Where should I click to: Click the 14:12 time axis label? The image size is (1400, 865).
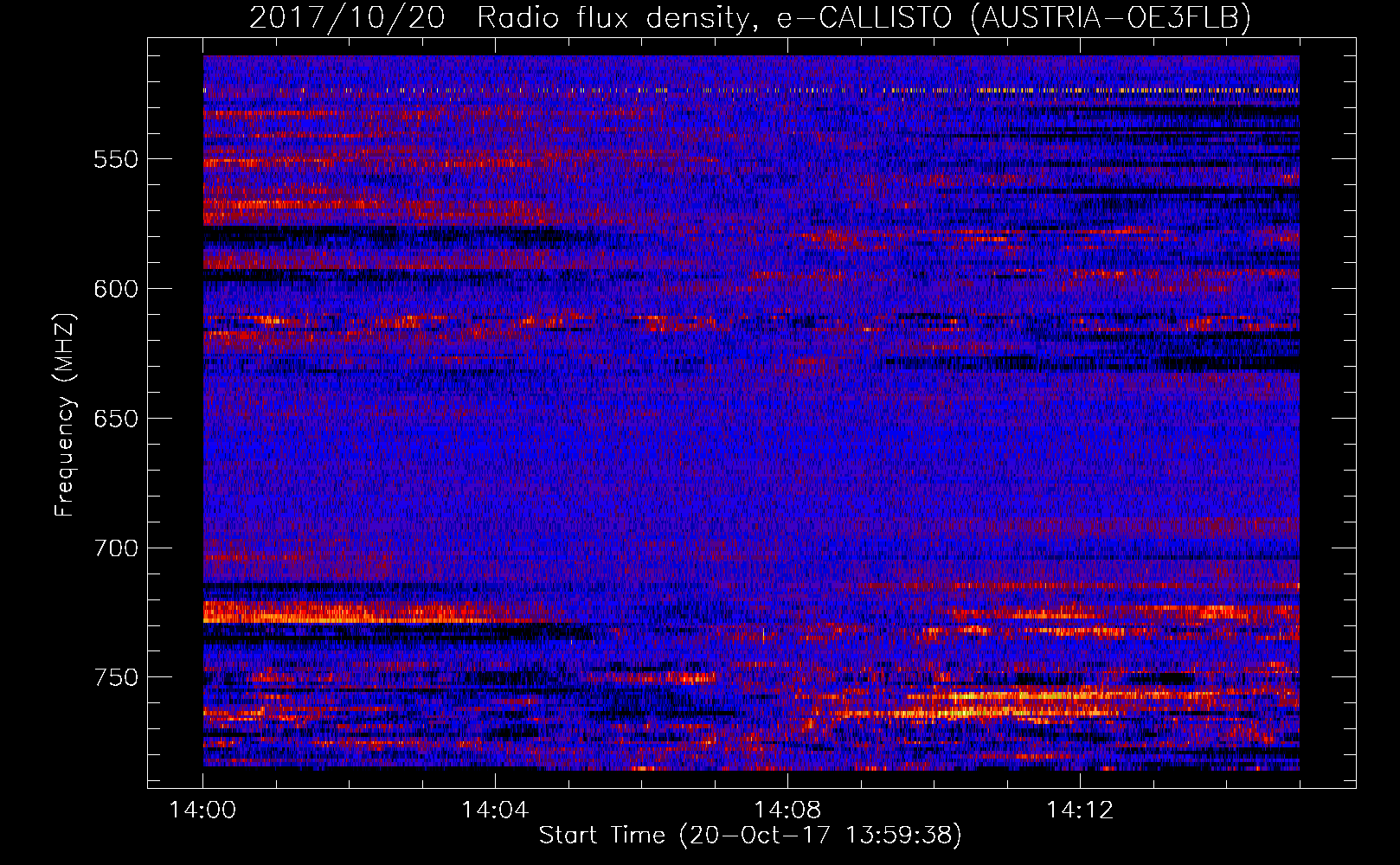tap(1080, 811)
